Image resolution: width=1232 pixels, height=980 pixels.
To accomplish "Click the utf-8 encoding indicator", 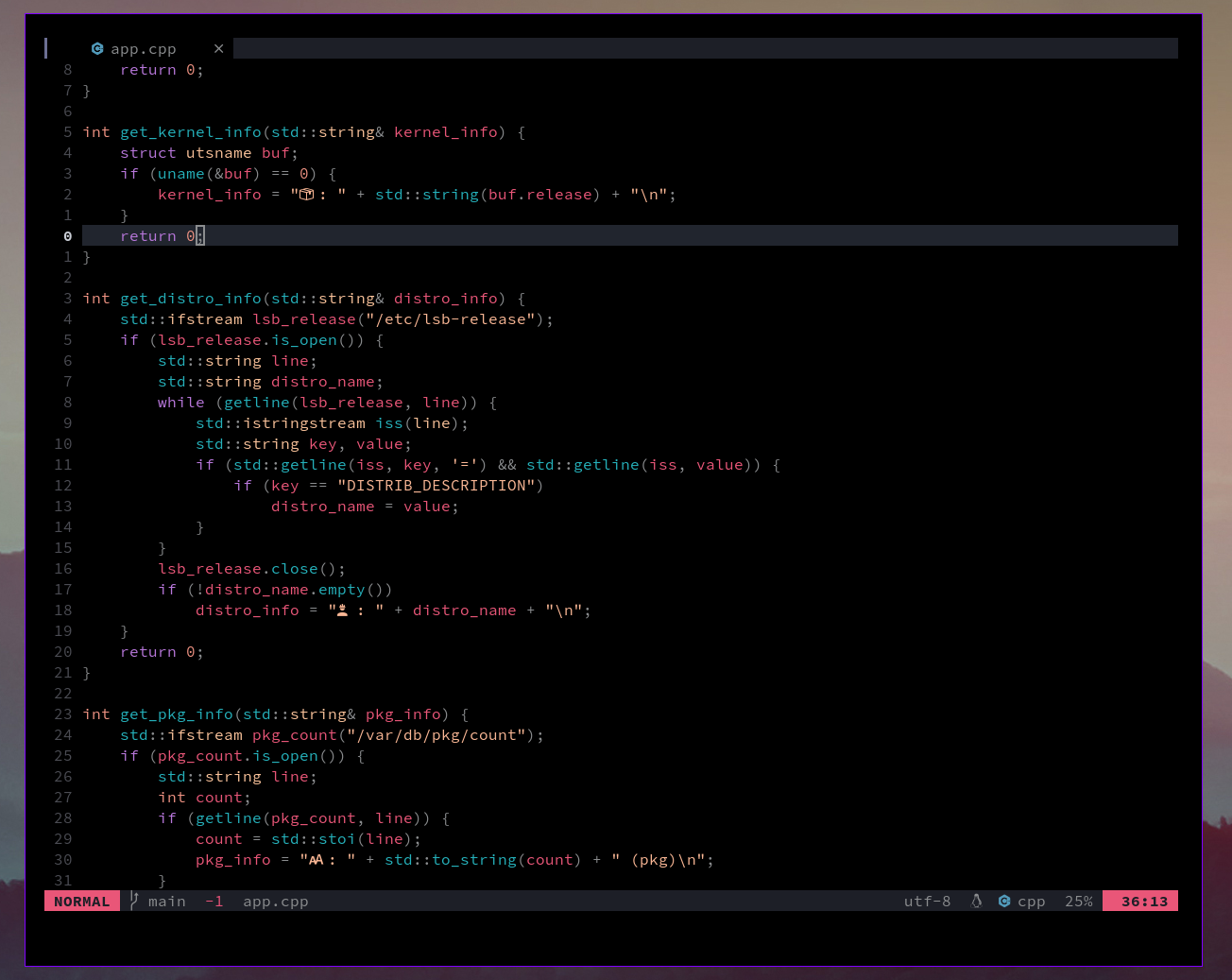I will [x=927, y=902].
